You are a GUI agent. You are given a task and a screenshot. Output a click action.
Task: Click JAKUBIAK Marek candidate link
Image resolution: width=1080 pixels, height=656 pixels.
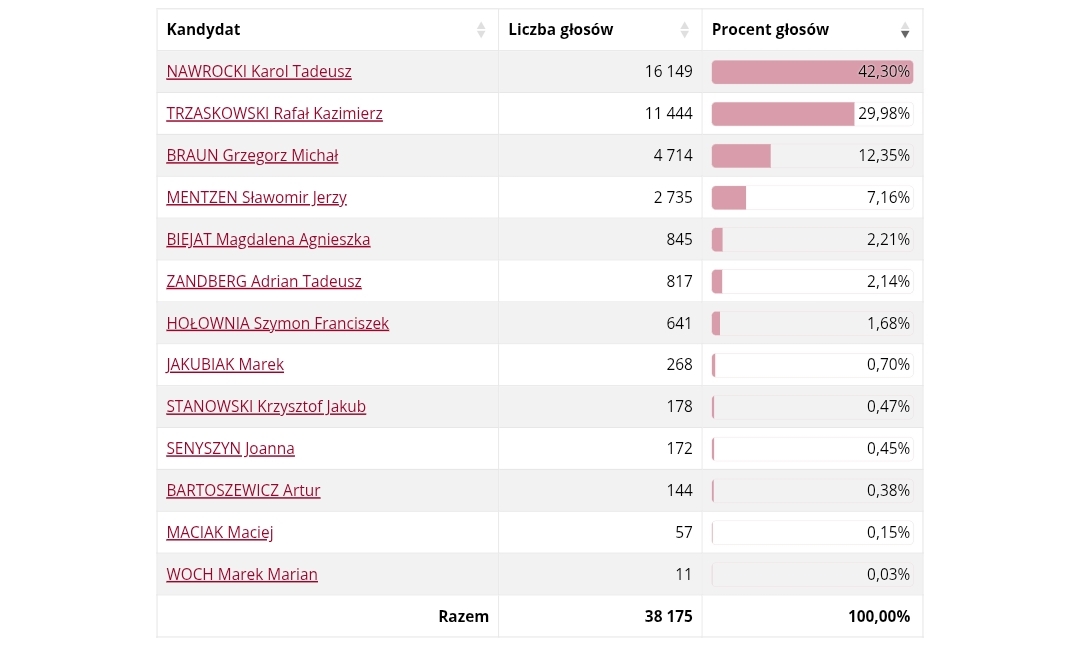click(x=225, y=365)
